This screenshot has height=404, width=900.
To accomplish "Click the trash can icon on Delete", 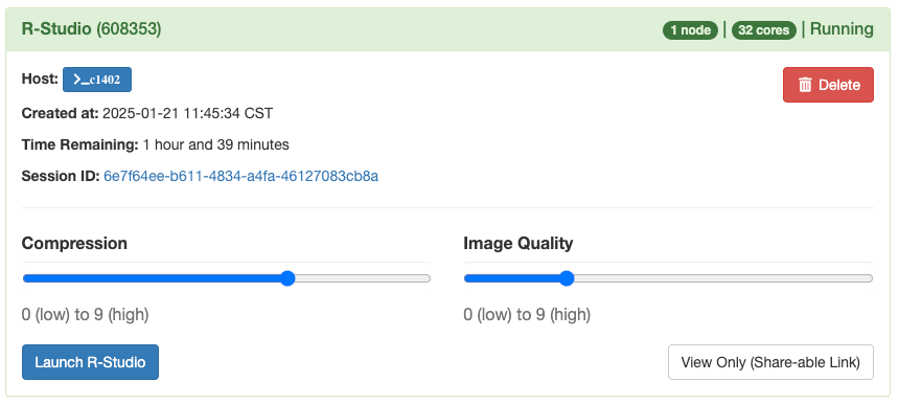I will pyautogui.click(x=805, y=85).
